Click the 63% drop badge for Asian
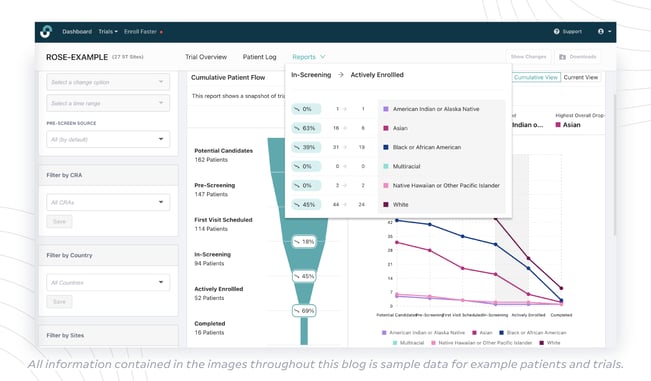The height and width of the screenshot is (381, 651). click(306, 128)
